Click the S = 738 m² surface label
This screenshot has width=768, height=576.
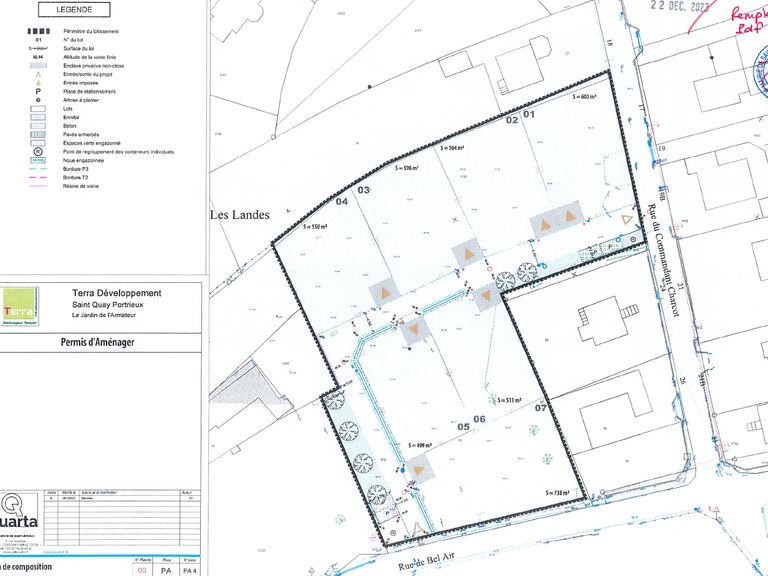pyautogui.click(x=562, y=492)
